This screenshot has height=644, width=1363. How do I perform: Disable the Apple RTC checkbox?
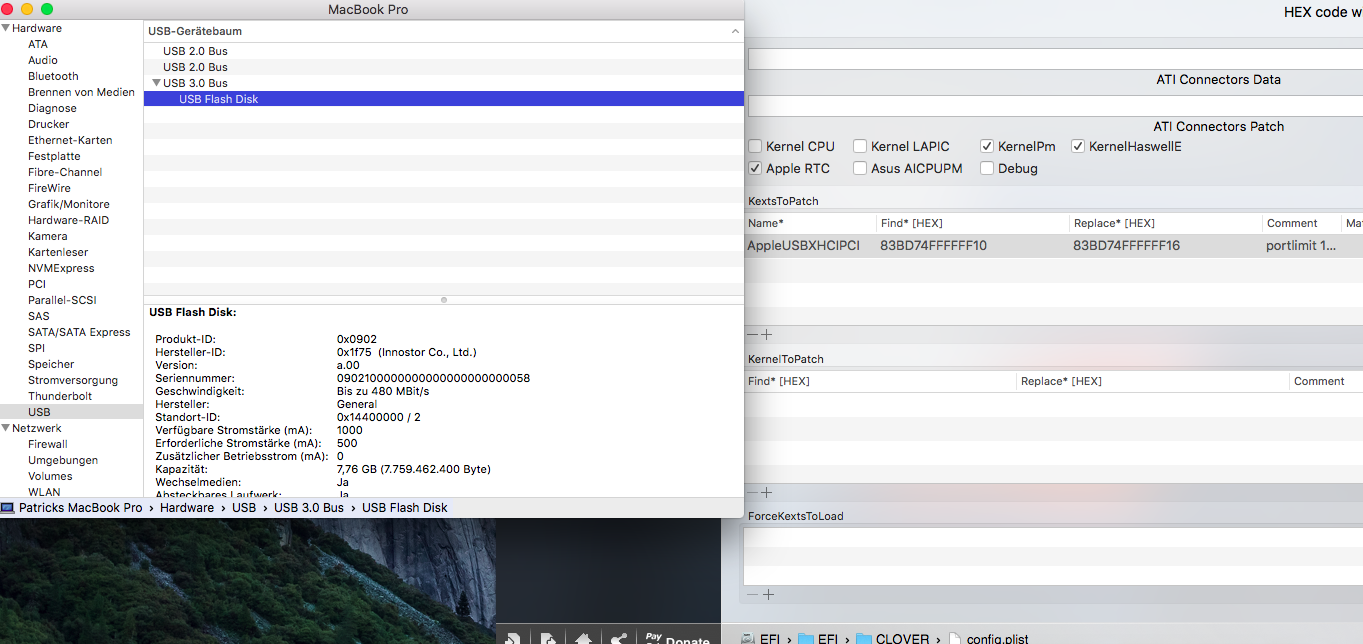[x=755, y=168]
